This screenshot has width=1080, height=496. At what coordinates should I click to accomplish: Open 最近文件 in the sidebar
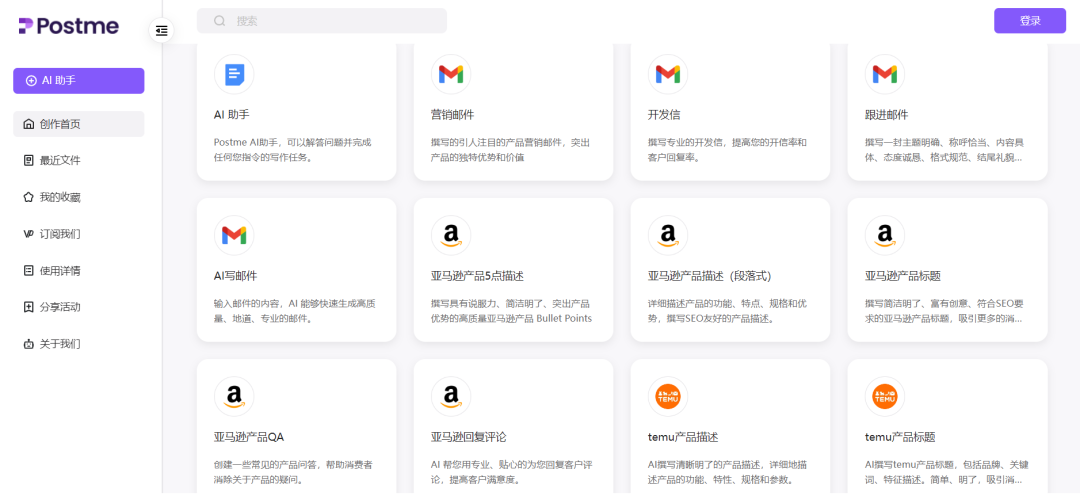pos(79,161)
